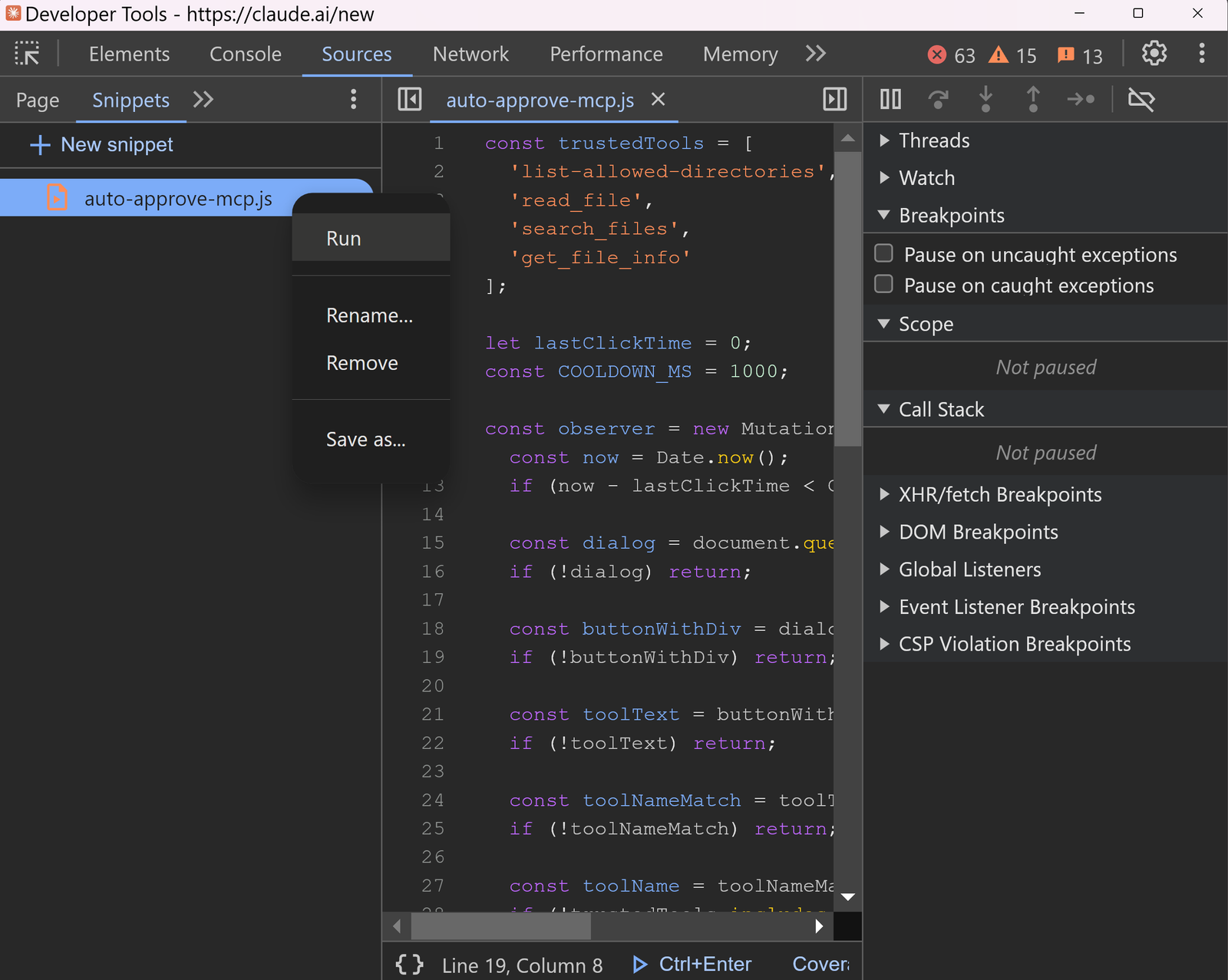Image resolution: width=1228 pixels, height=980 pixels.
Task: Click the editor vertical scrollbar thumb
Action: pyautogui.click(x=848, y=298)
